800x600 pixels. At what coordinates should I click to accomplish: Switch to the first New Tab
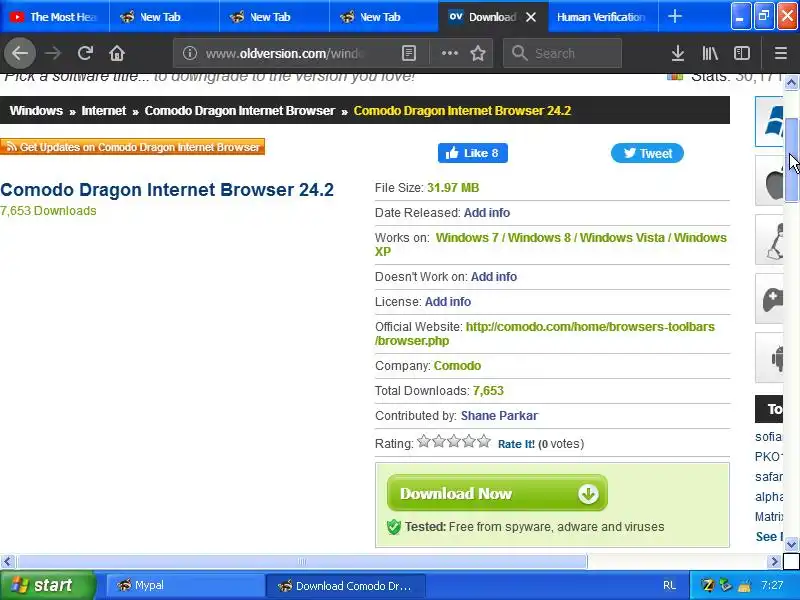coord(164,17)
